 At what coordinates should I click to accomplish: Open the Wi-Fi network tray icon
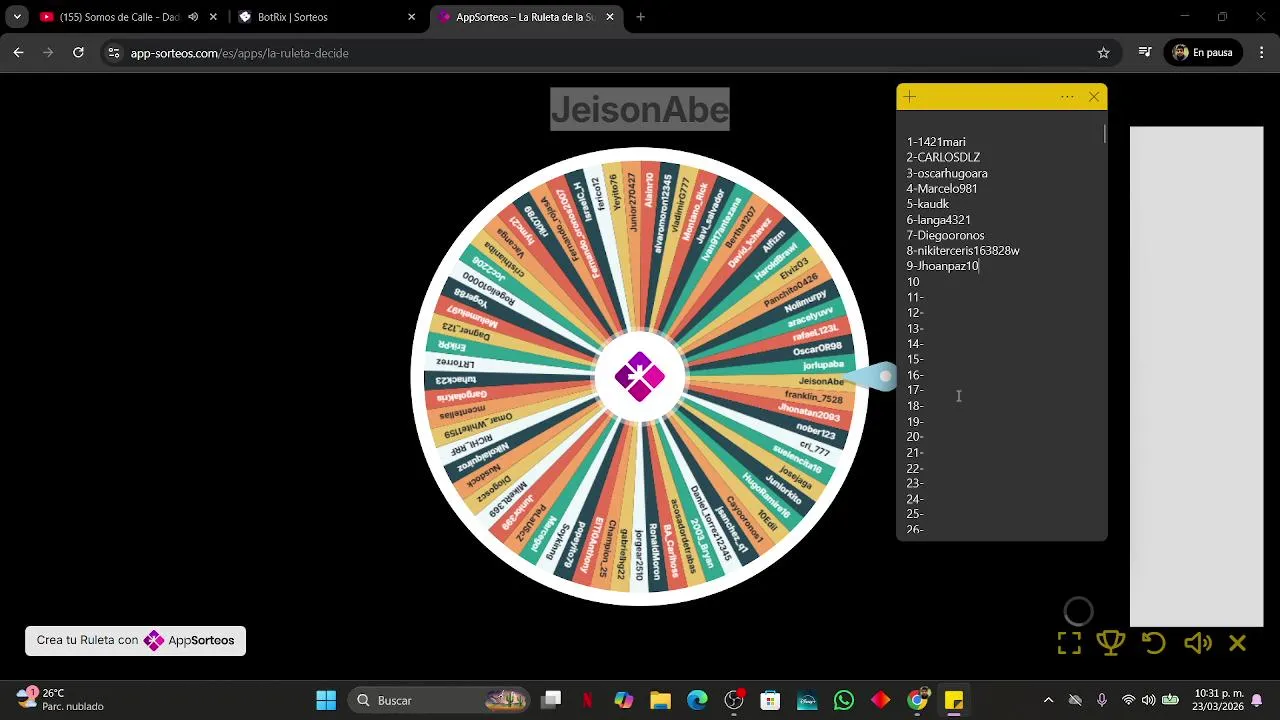tap(1128, 700)
